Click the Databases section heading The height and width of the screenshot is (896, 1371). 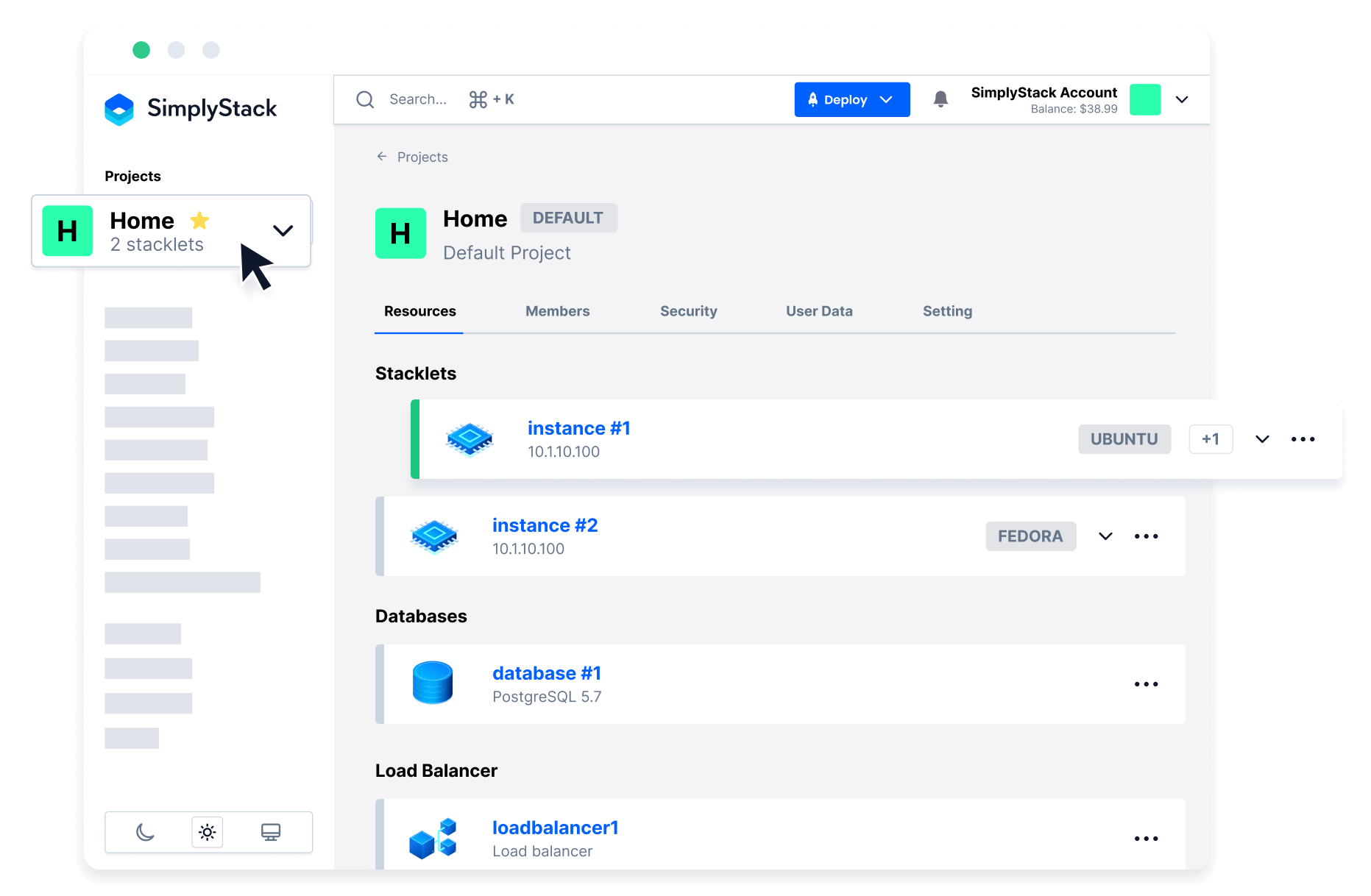(x=421, y=616)
